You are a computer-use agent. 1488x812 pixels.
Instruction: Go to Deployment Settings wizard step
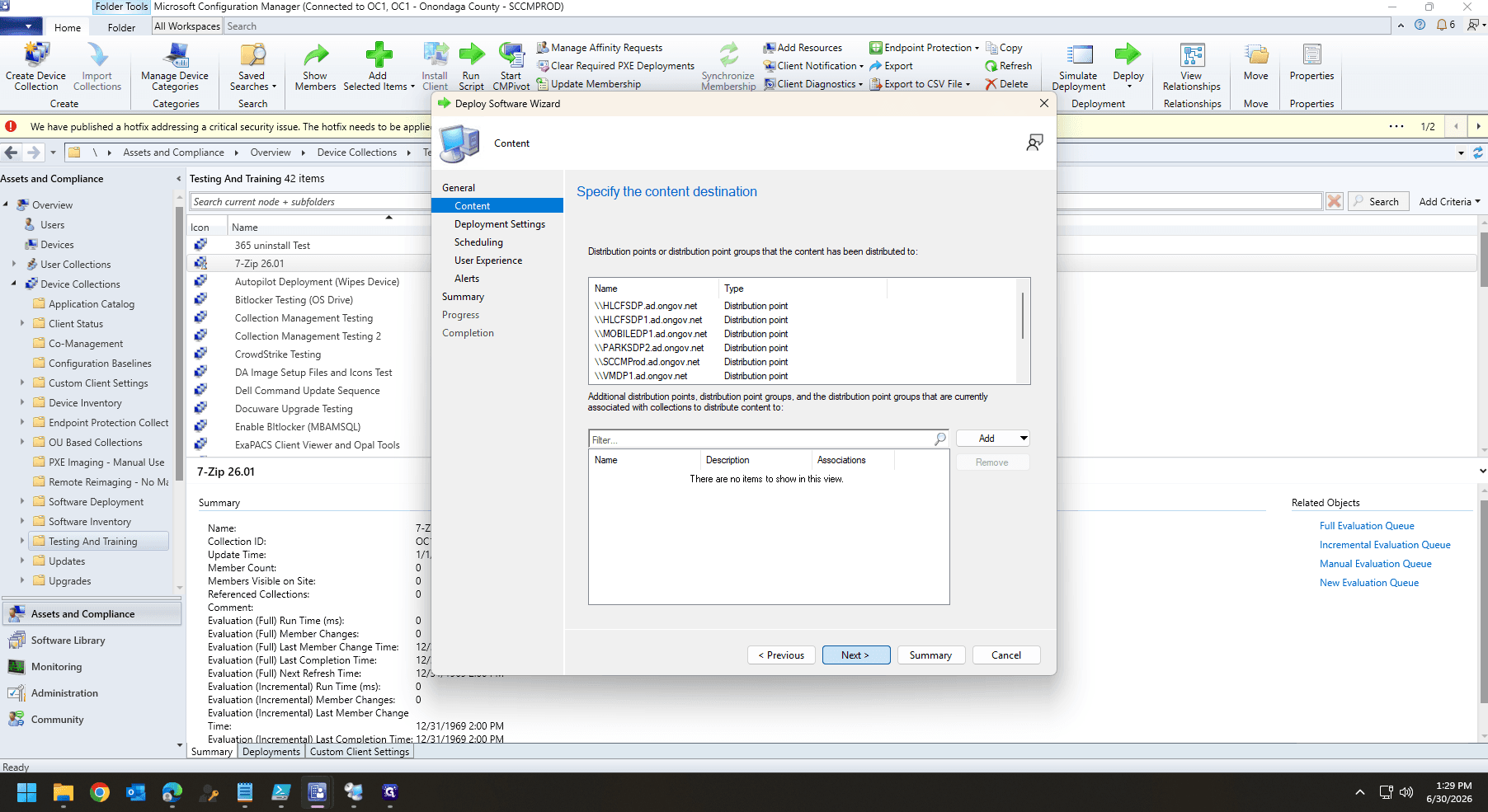[x=499, y=224]
